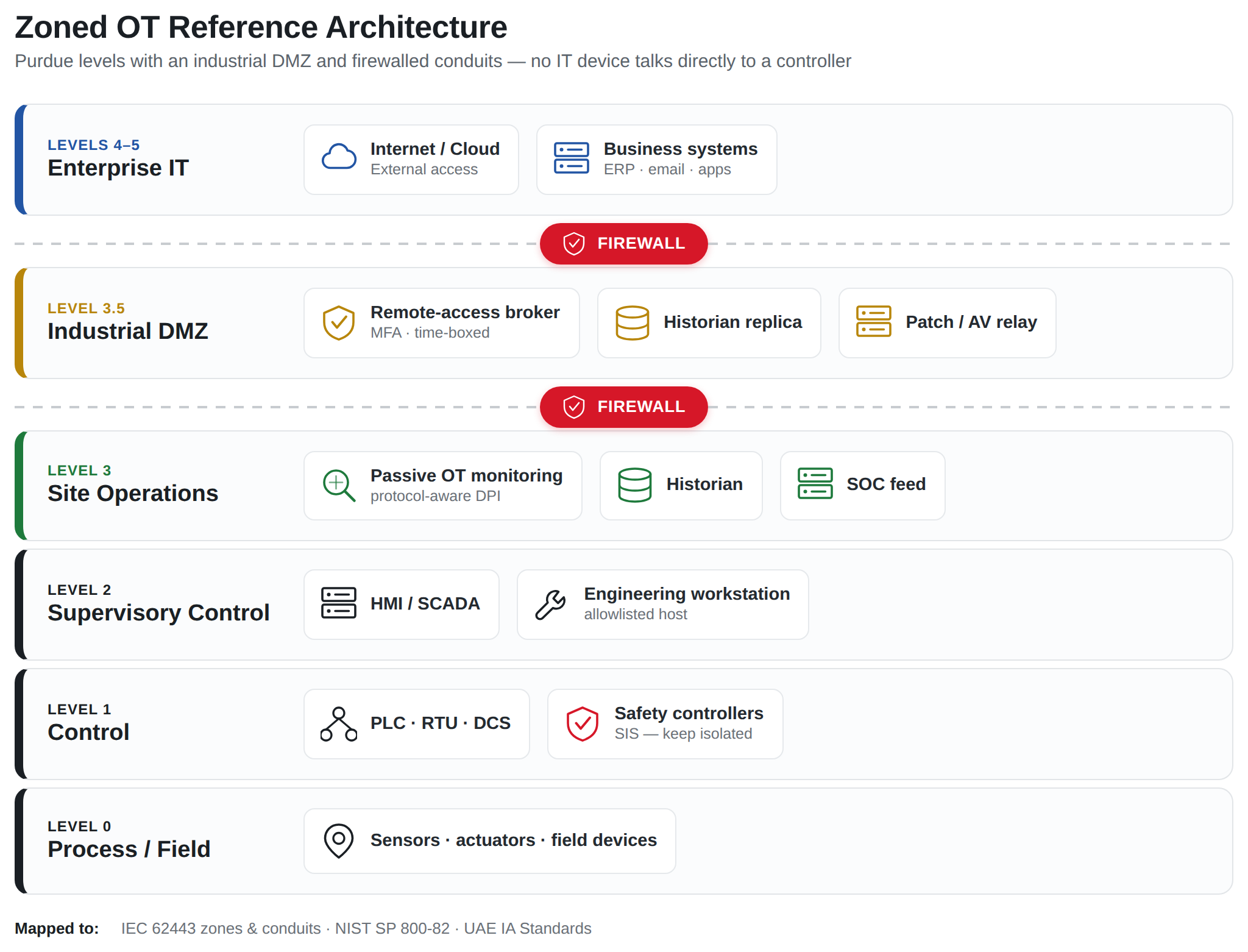Click the location pin icon beside Sensors

tap(339, 841)
